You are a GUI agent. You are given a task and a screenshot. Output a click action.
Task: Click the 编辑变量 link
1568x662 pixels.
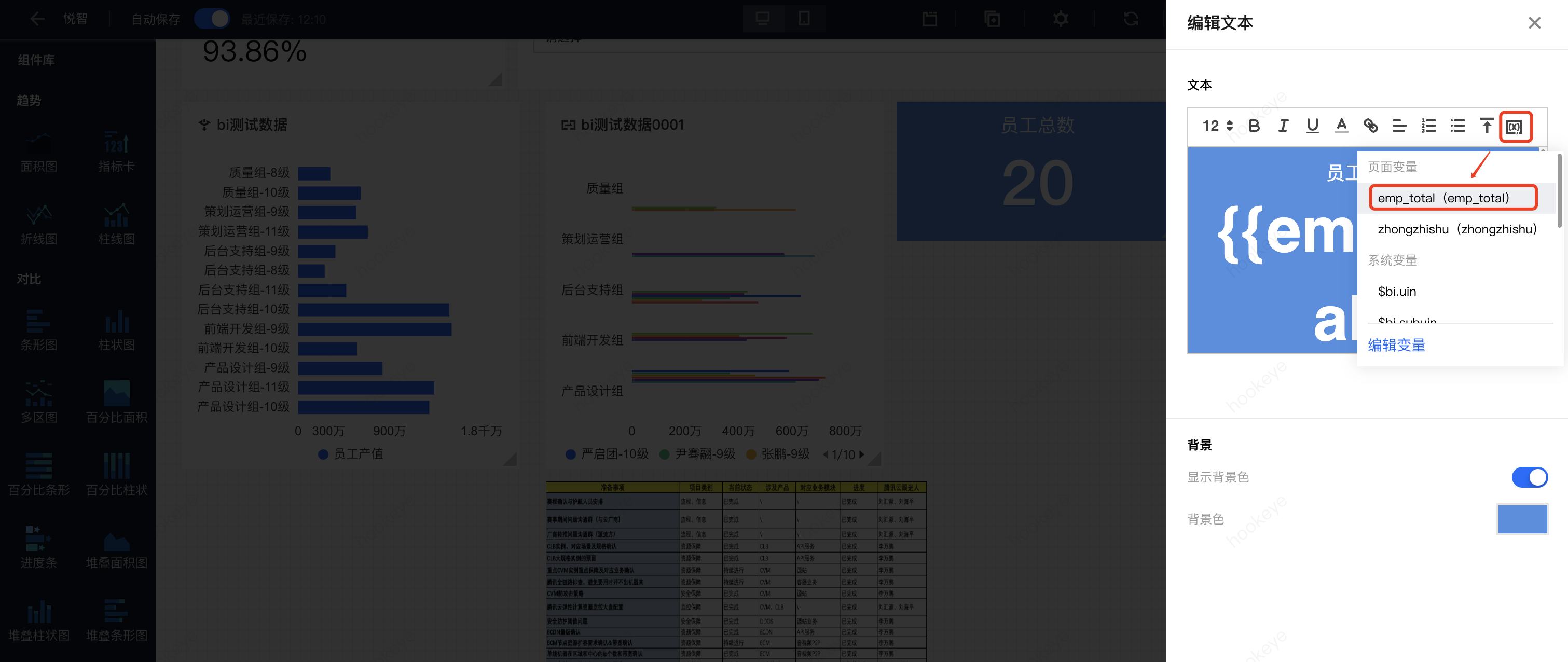pos(1396,345)
